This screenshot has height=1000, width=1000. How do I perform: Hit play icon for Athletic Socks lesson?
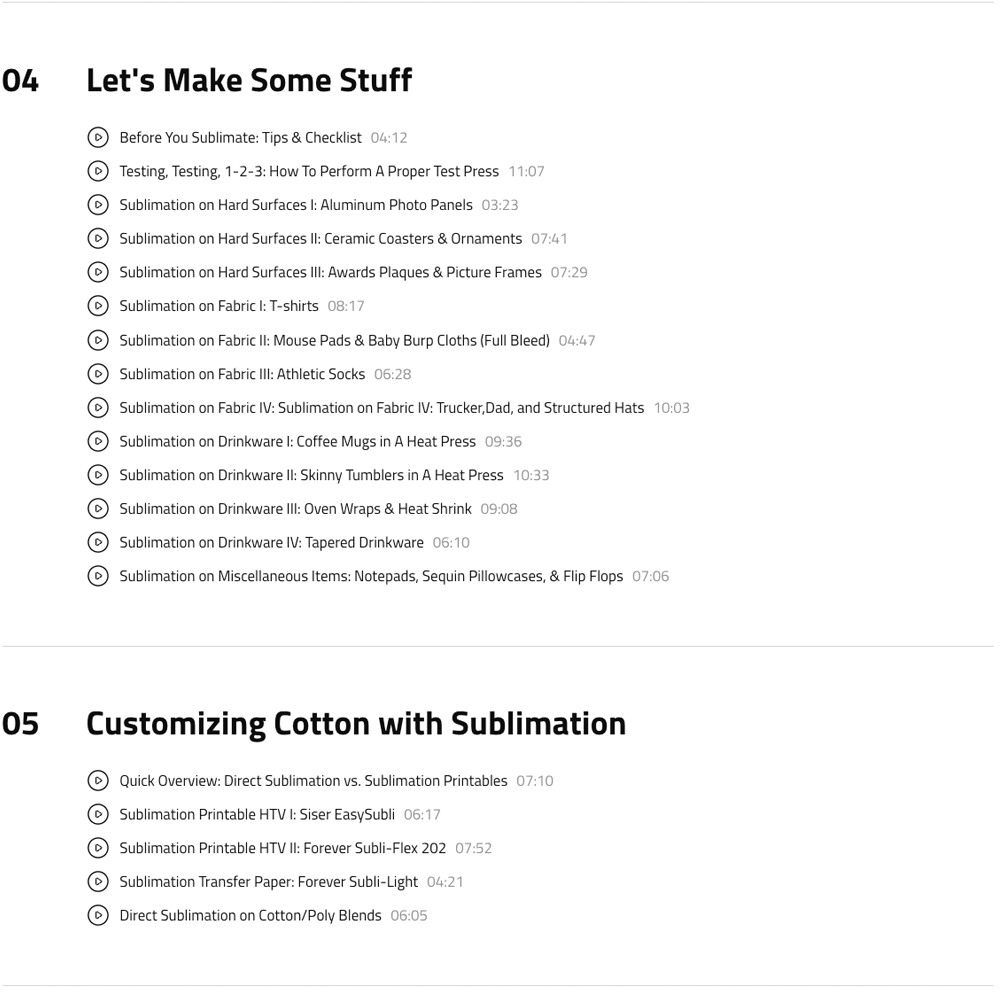click(98, 374)
